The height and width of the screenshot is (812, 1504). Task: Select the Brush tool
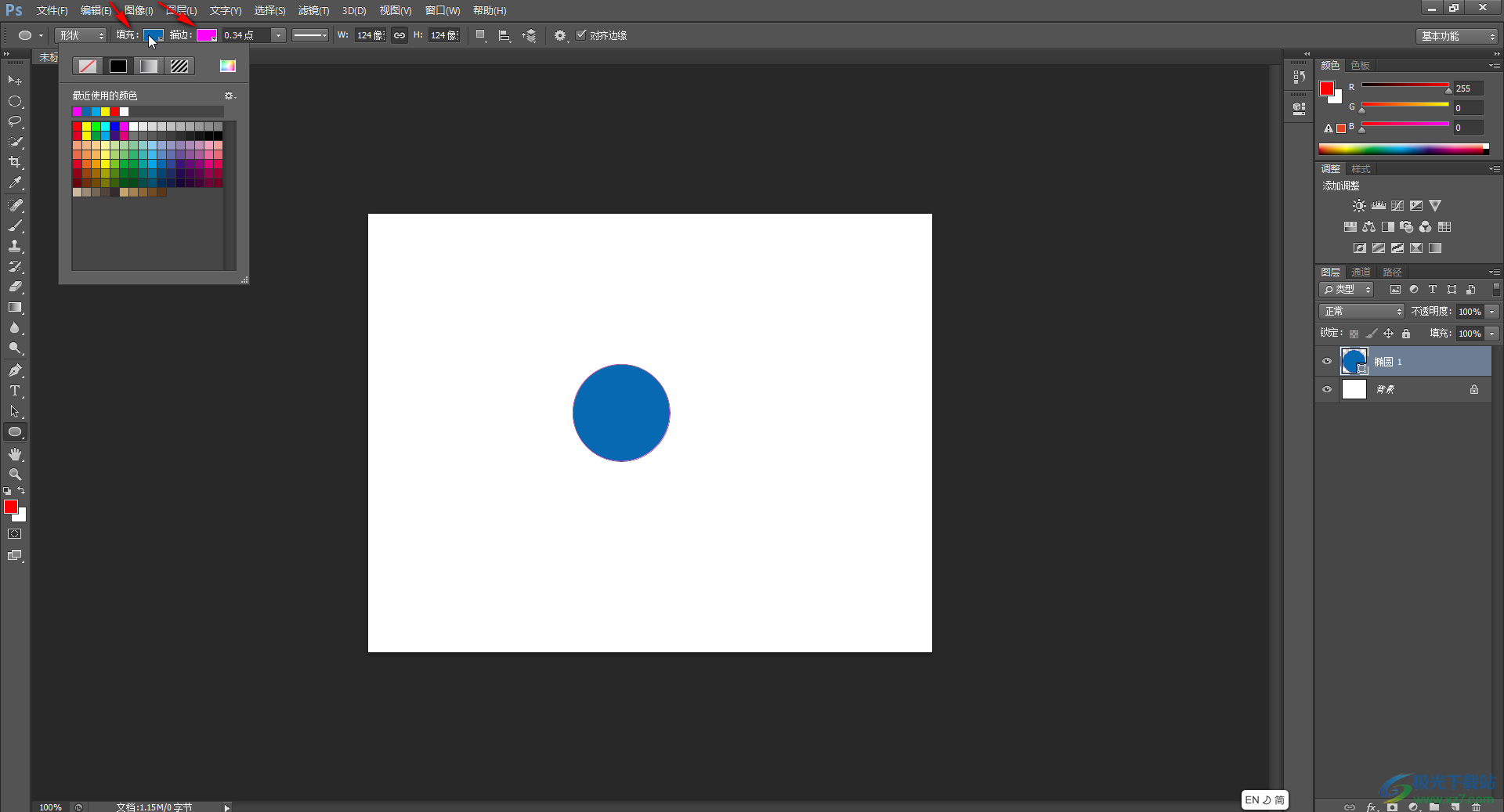click(x=15, y=226)
